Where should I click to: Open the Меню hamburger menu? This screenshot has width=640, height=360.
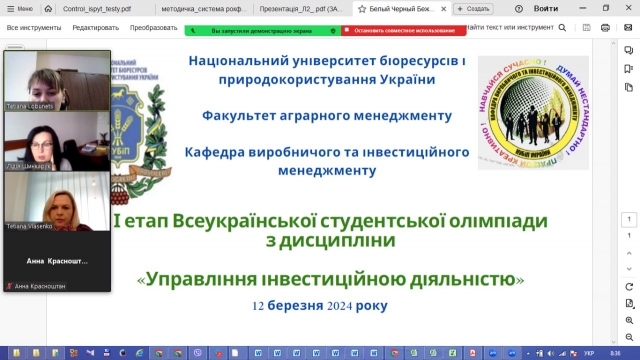[x=20, y=9]
